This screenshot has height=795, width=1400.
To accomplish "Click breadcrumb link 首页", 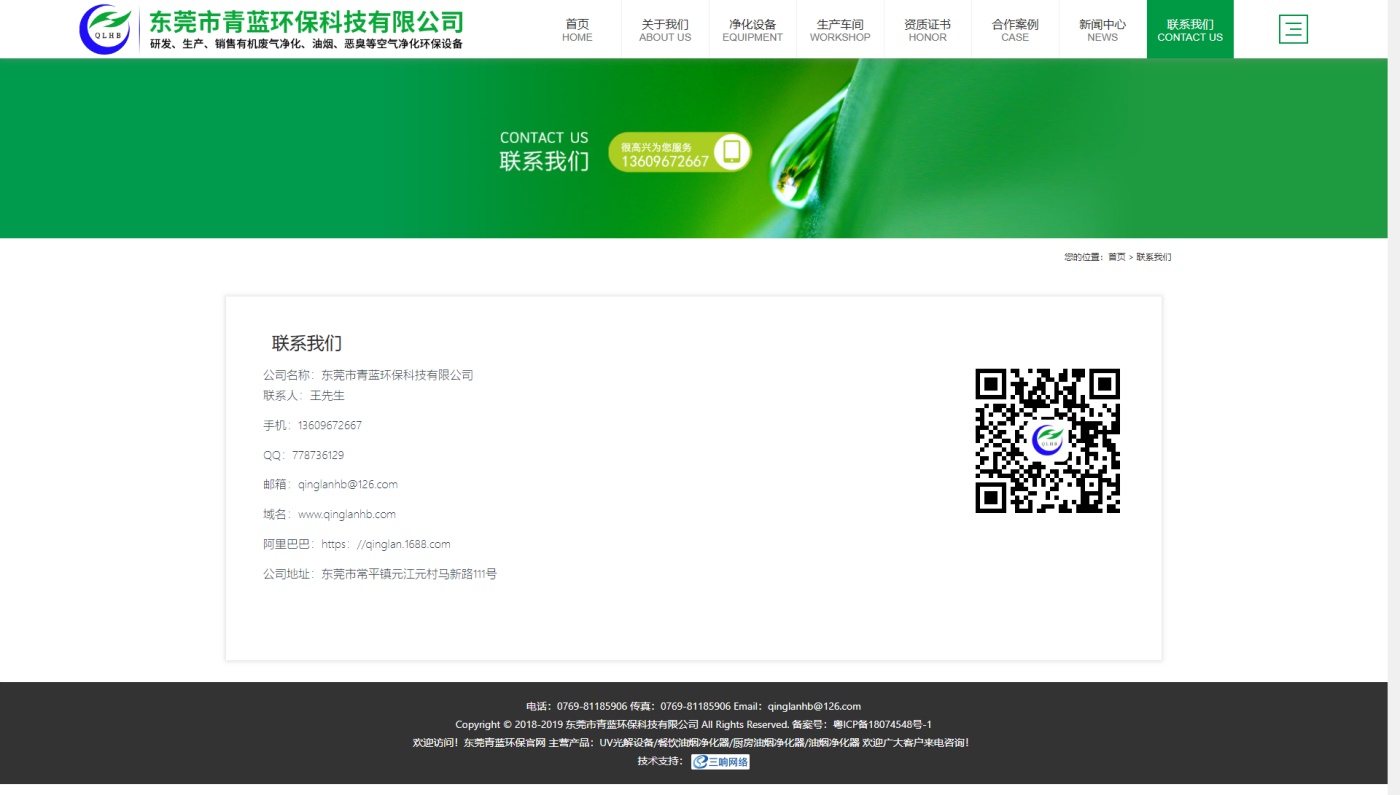I will 1116,257.
